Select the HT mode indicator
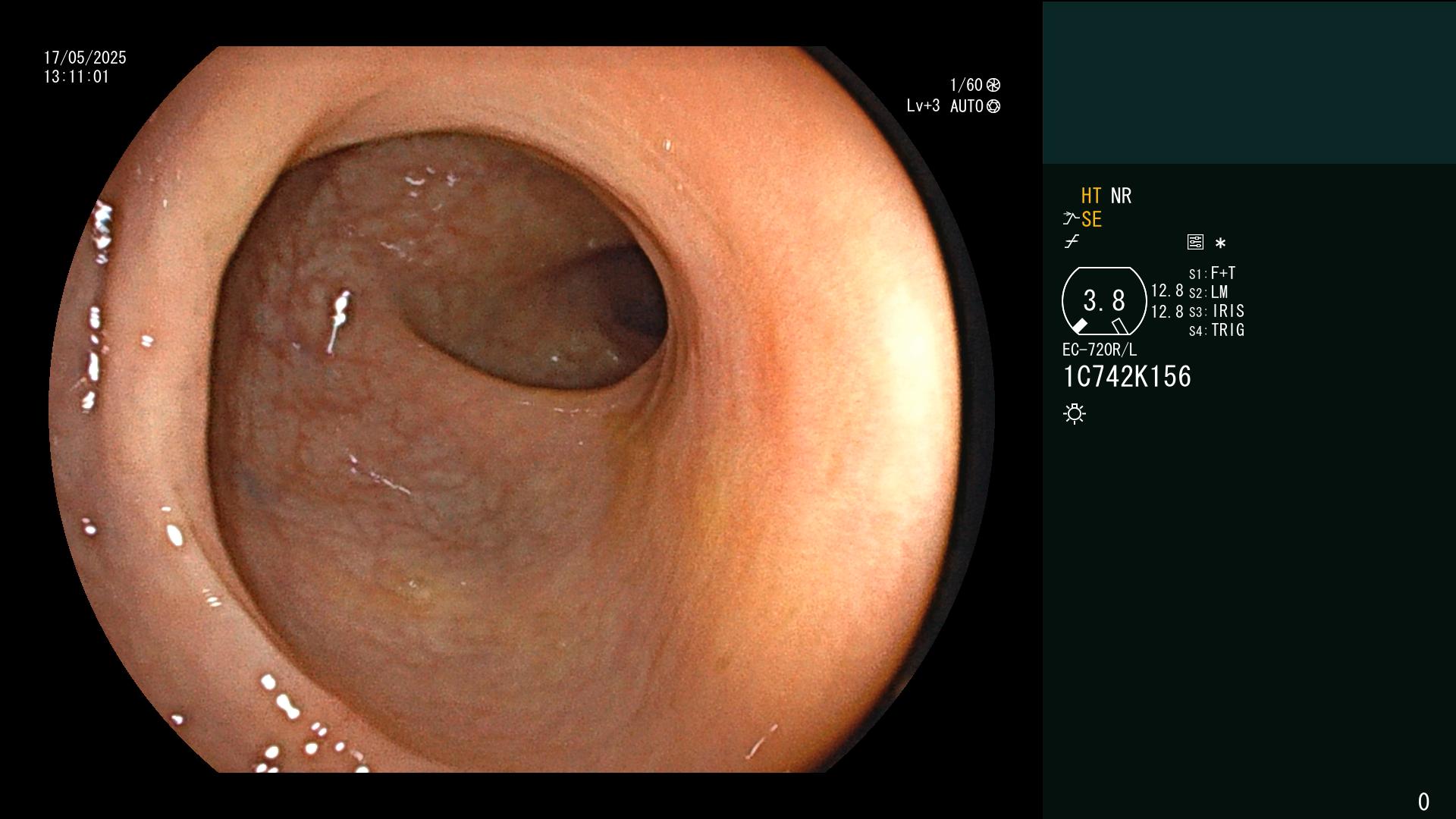This screenshot has width=1456, height=819. click(x=1091, y=196)
